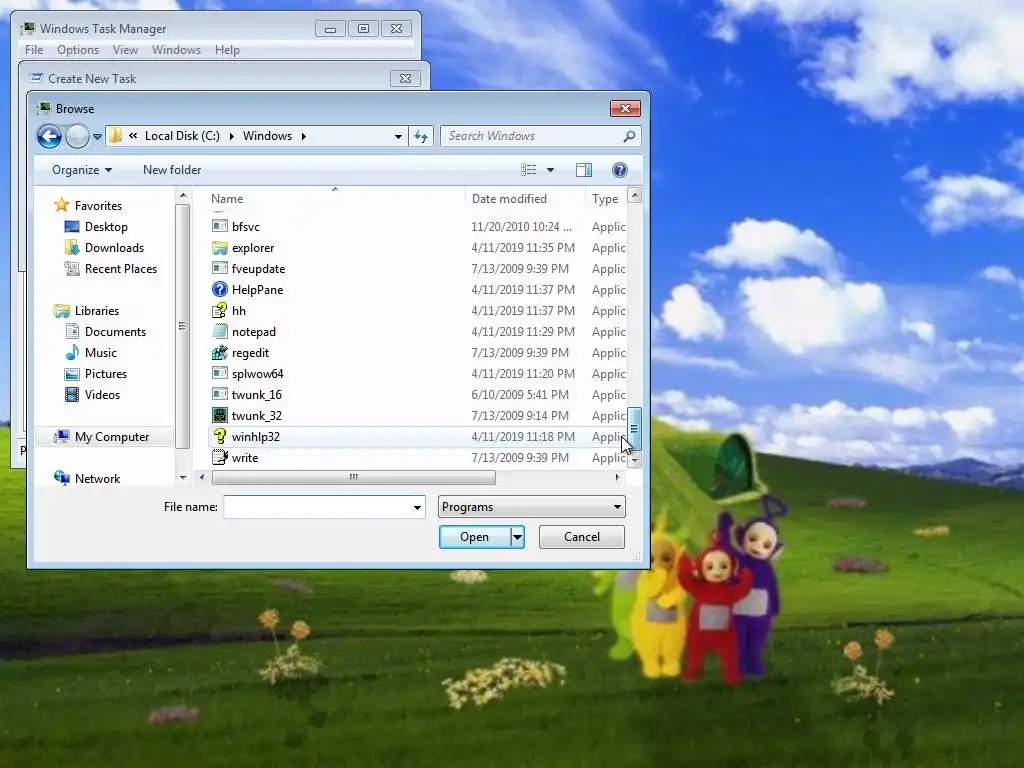Select My Computer in navigation pane
1024x768 pixels.
[112, 437]
